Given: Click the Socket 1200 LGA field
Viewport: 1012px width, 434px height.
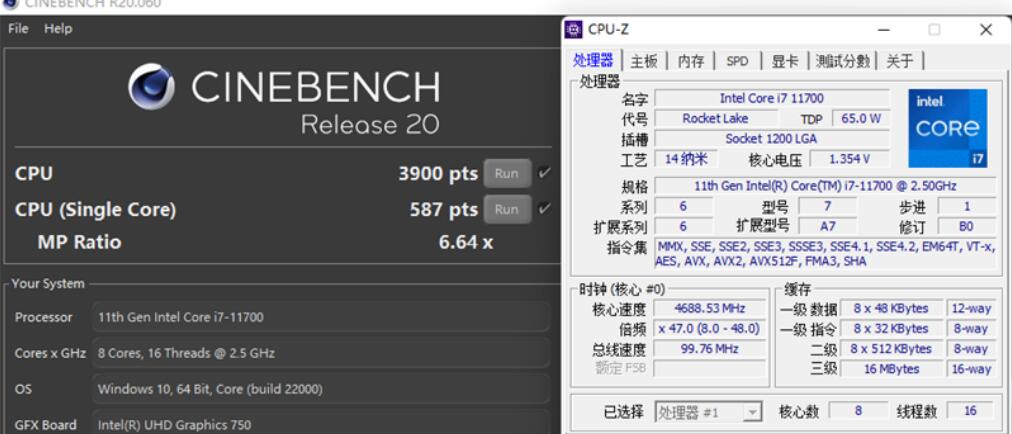Looking at the screenshot, I should 772,139.
